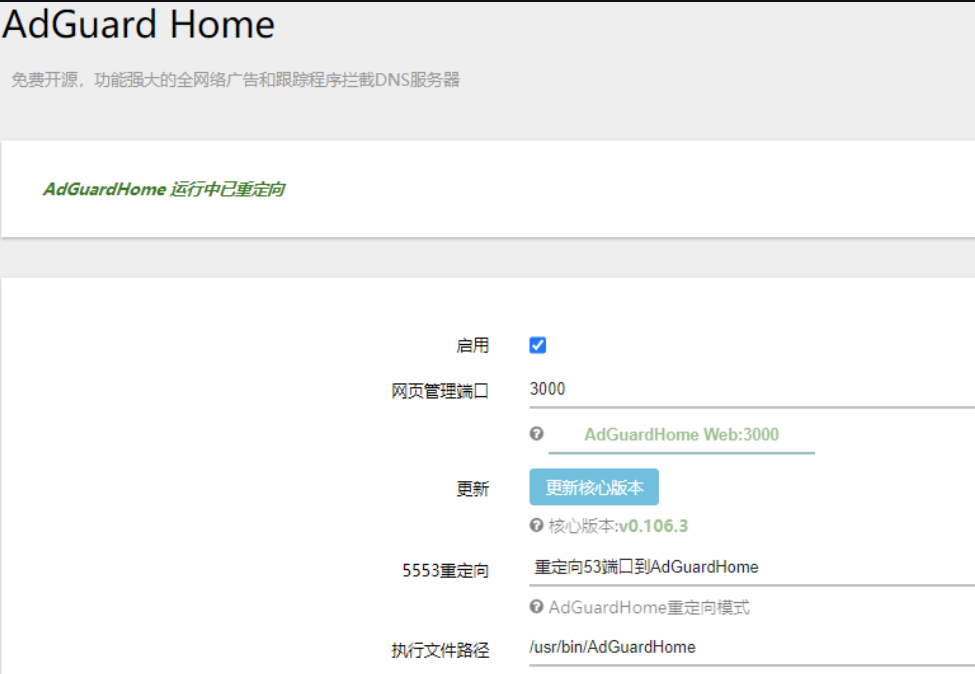
Task: Click the 更新 label
Action: tap(473, 489)
